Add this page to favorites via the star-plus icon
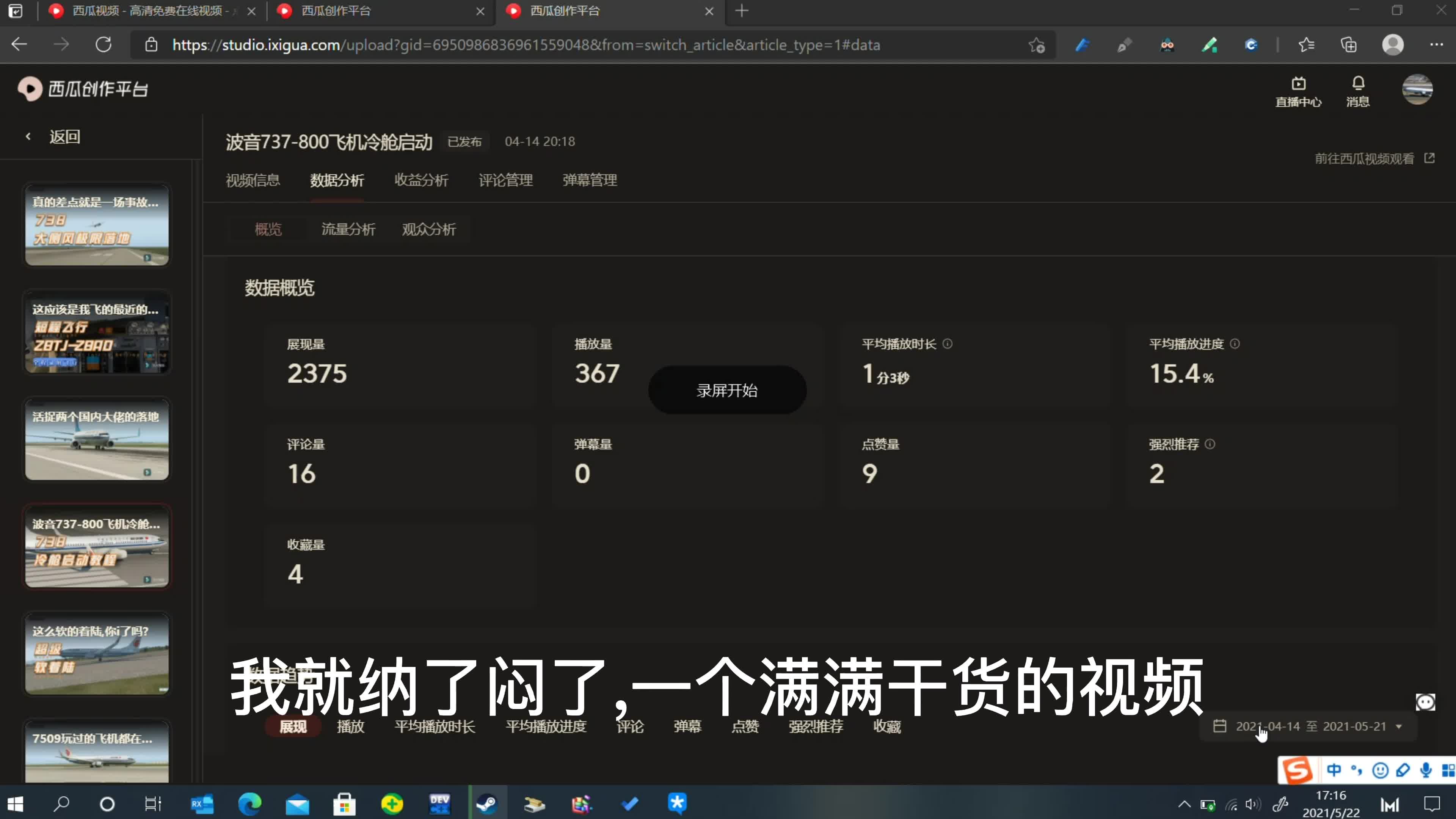Image resolution: width=1456 pixels, height=819 pixels. (1036, 45)
